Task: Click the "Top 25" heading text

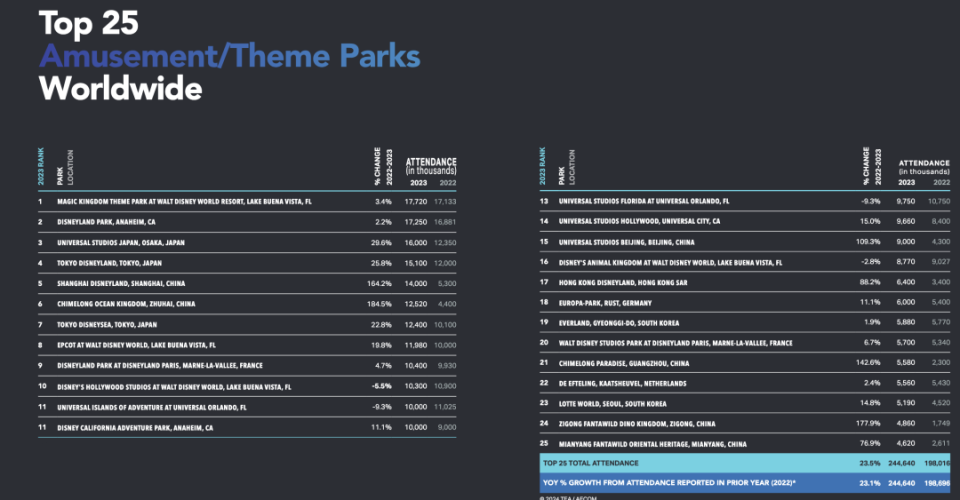Action: pyautogui.click(x=89, y=23)
